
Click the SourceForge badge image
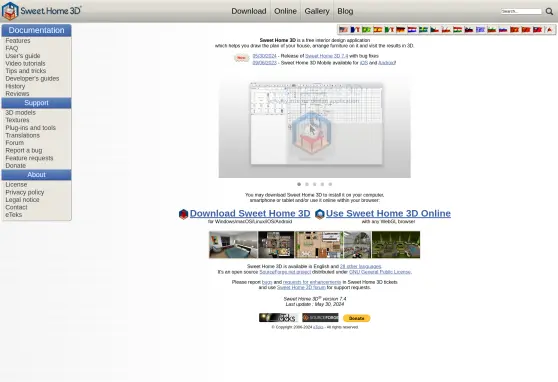pyautogui.click(x=320, y=318)
